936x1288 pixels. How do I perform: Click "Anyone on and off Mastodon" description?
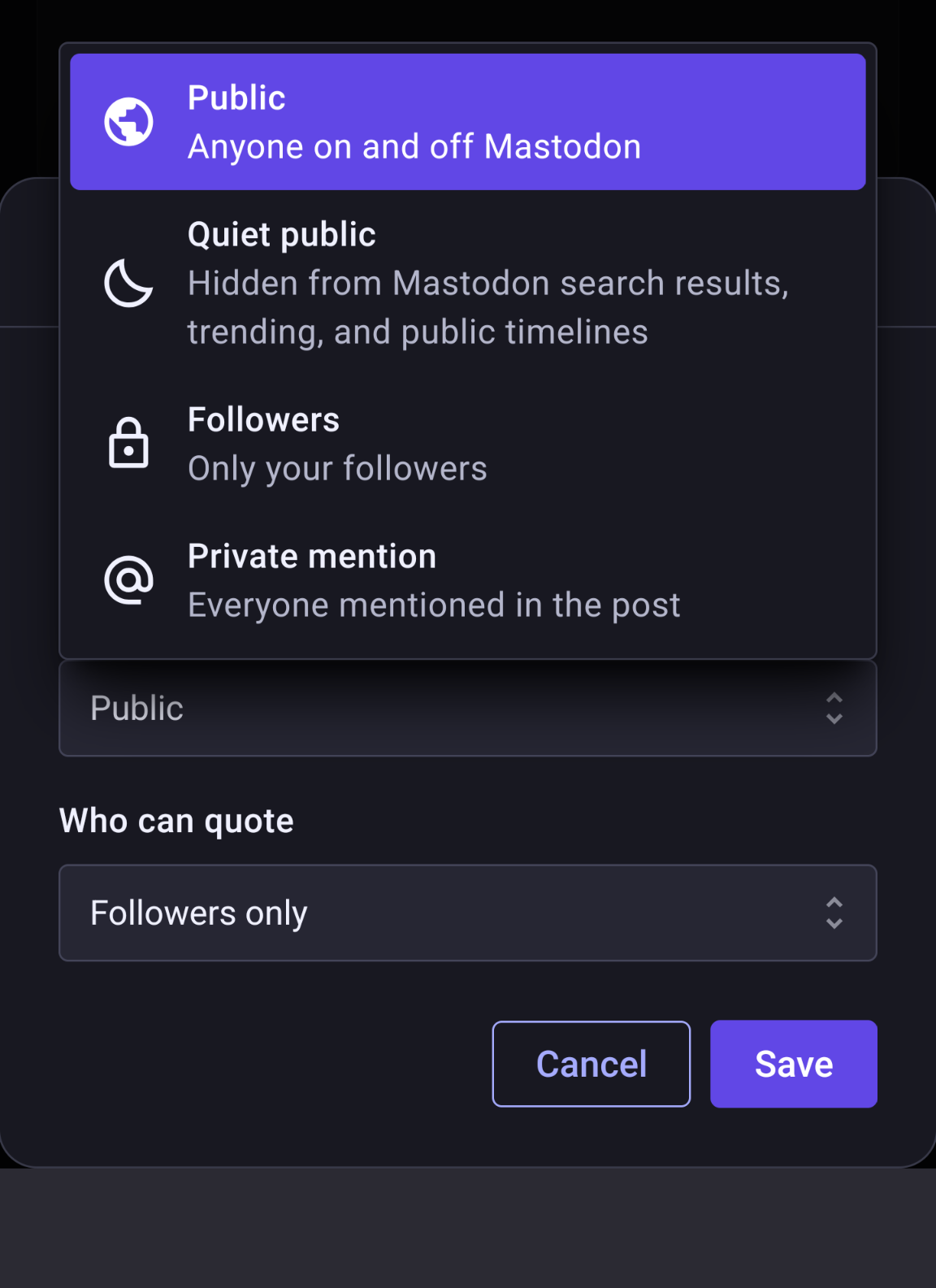click(x=414, y=147)
